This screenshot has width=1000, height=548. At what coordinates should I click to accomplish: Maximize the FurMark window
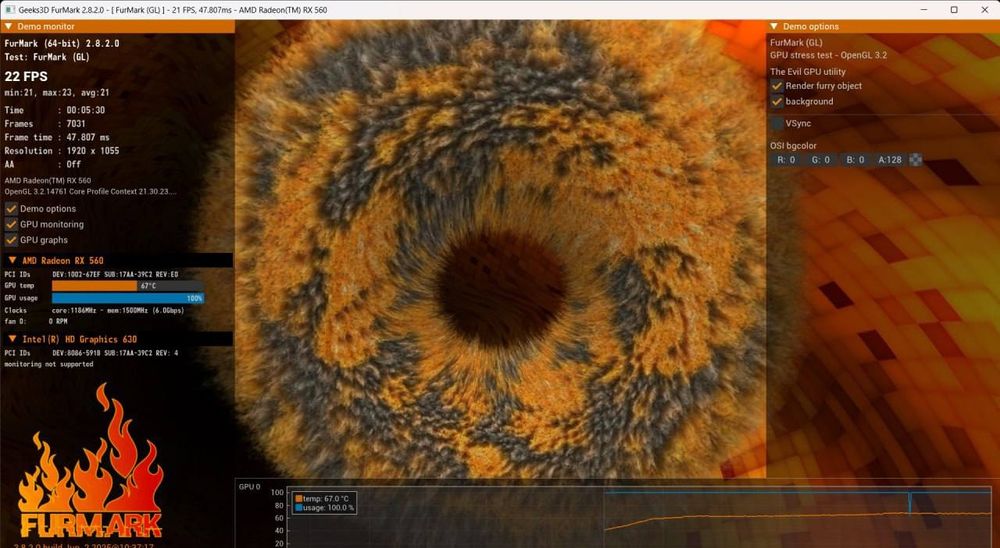954,10
